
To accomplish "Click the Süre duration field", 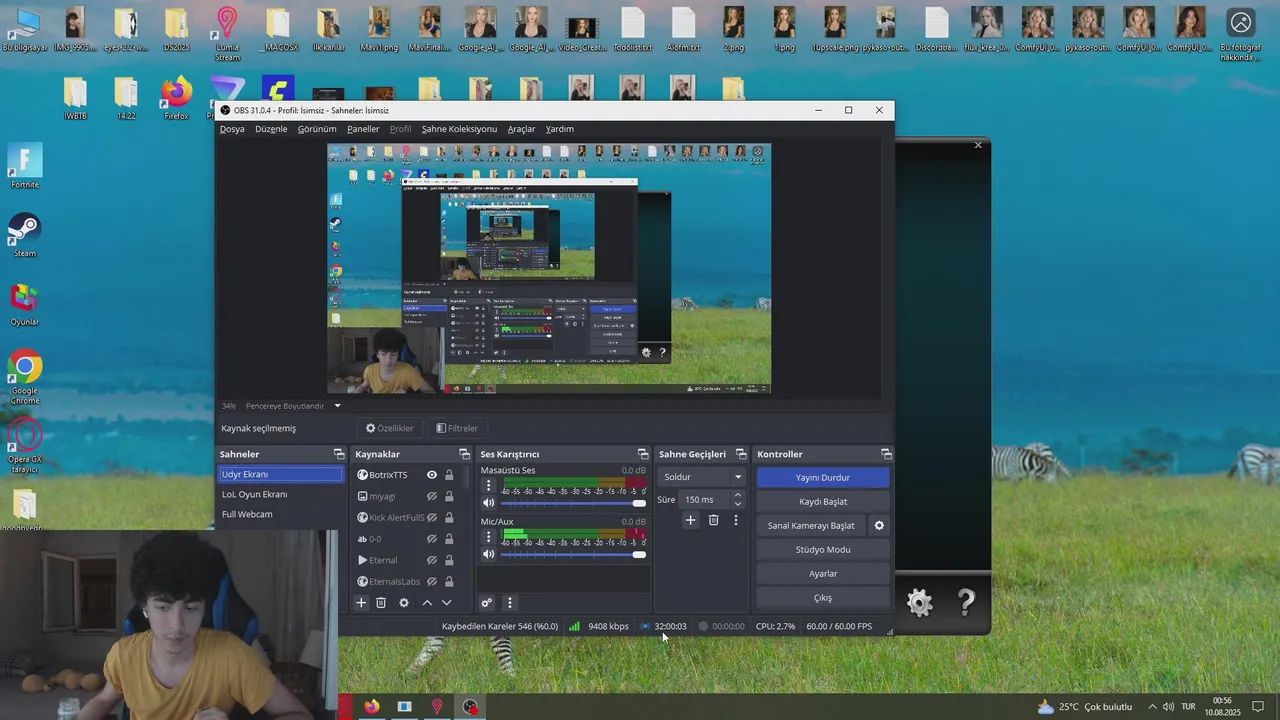I will (x=705, y=500).
